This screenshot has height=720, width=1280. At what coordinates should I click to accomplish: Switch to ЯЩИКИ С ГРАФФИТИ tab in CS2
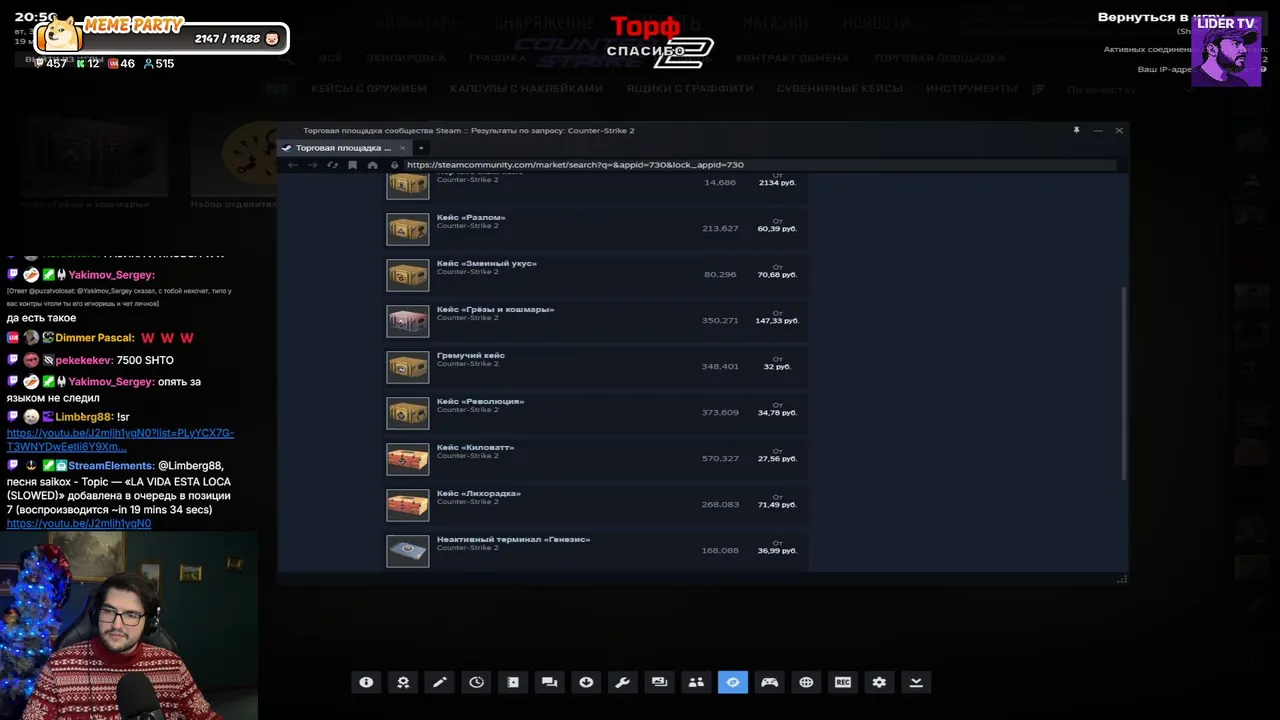point(690,89)
